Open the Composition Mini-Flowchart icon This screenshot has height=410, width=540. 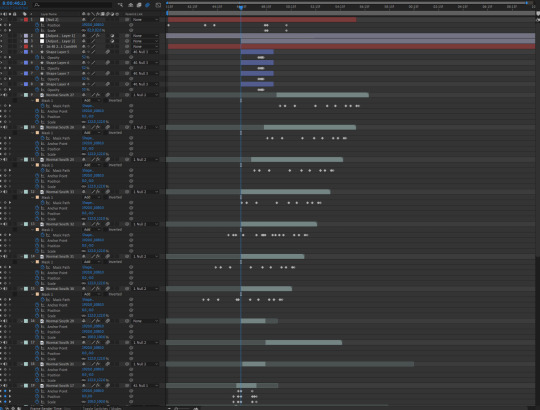click(120, 5)
